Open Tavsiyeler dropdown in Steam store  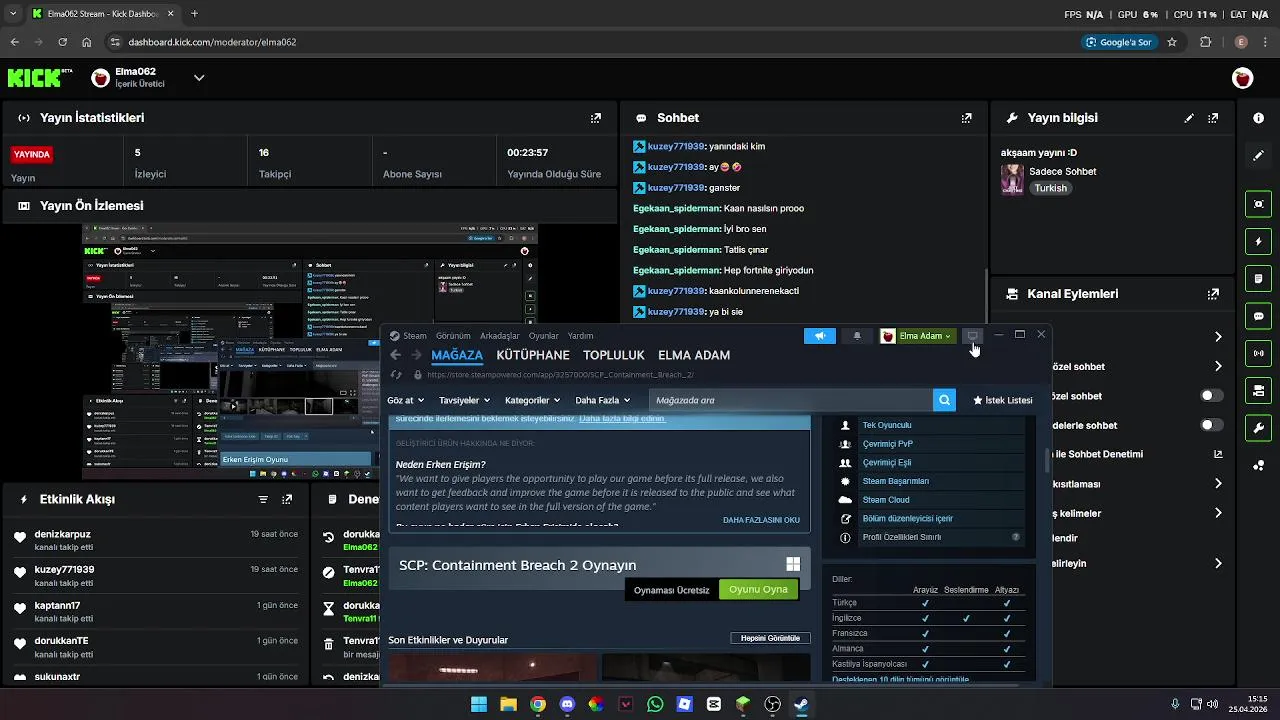tap(464, 400)
